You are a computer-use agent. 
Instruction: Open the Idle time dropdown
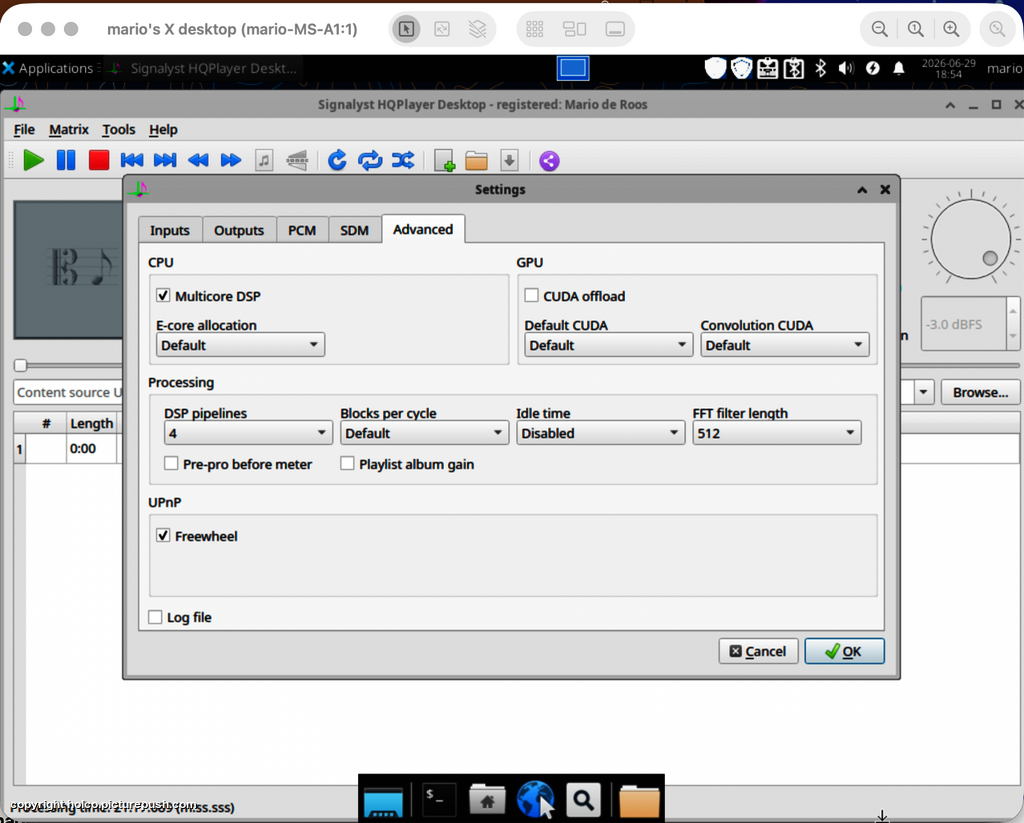[x=600, y=432]
